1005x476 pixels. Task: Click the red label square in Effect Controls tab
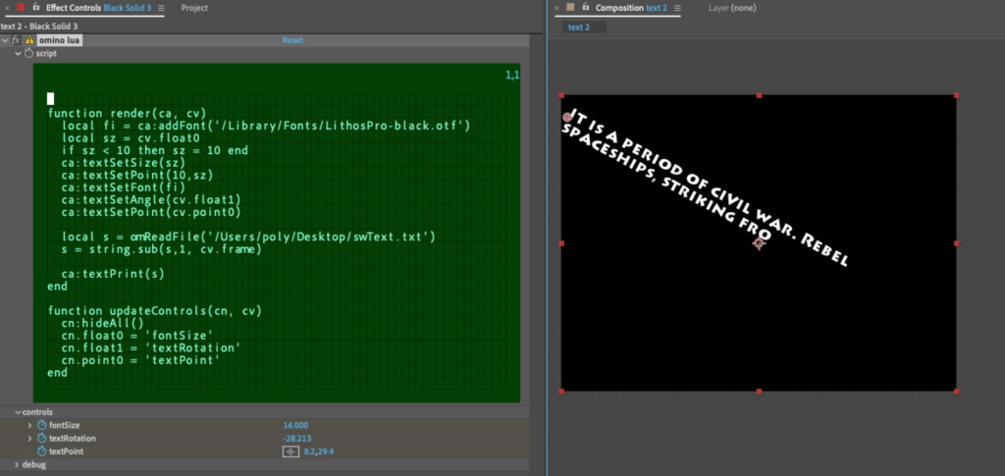point(21,7)
